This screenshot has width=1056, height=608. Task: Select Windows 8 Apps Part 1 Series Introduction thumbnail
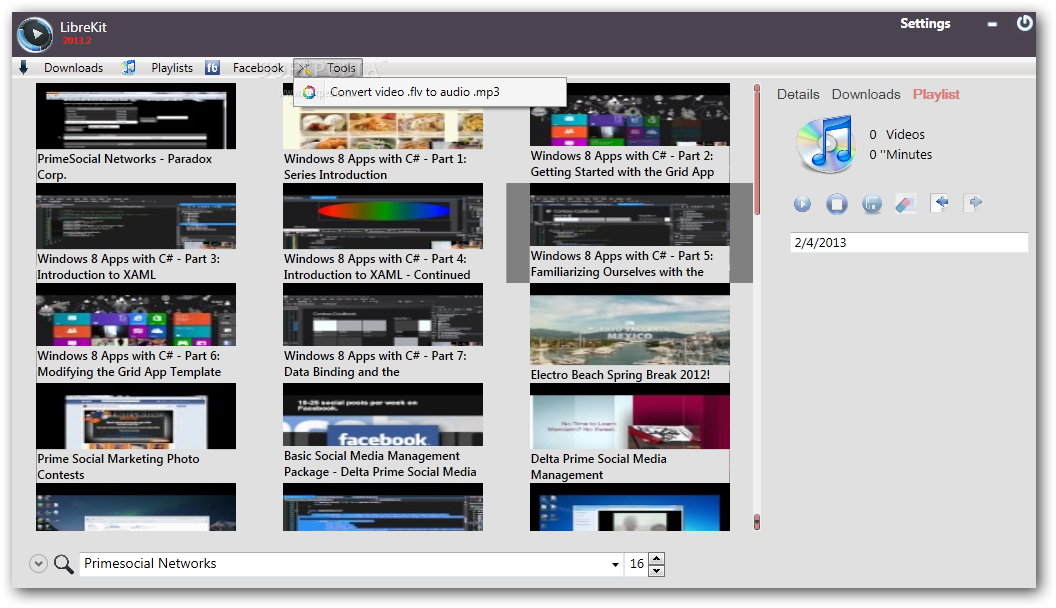383,128
